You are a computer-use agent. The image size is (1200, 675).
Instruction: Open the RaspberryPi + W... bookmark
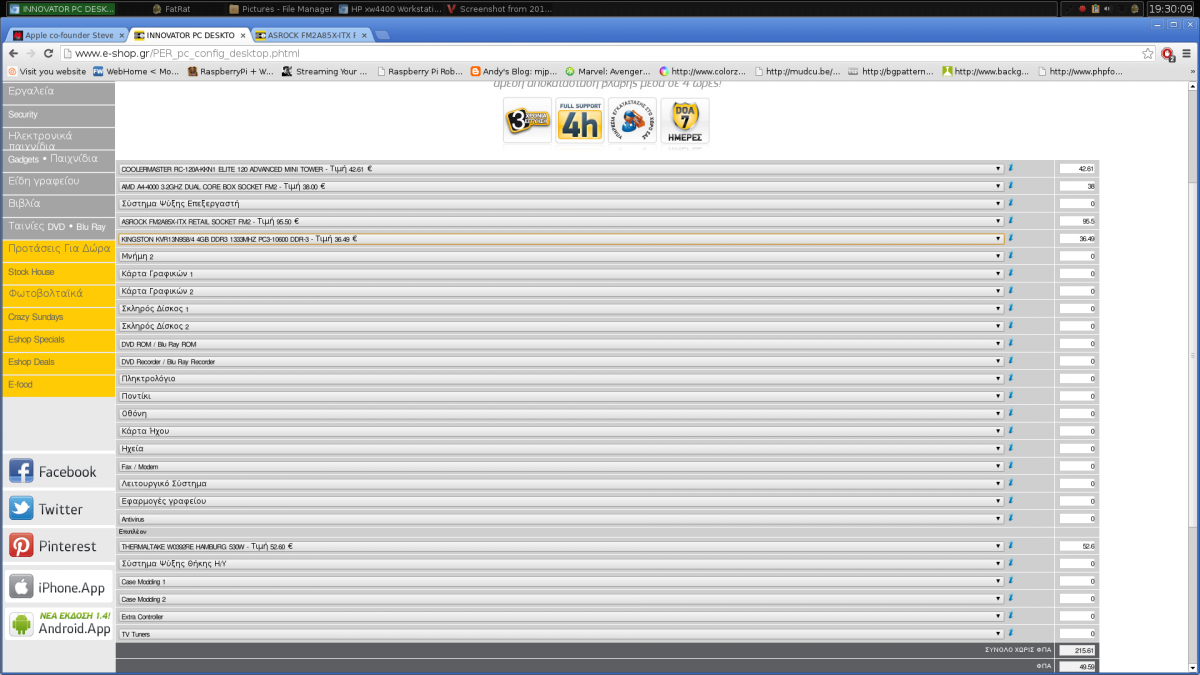click(x=230, y=72)
